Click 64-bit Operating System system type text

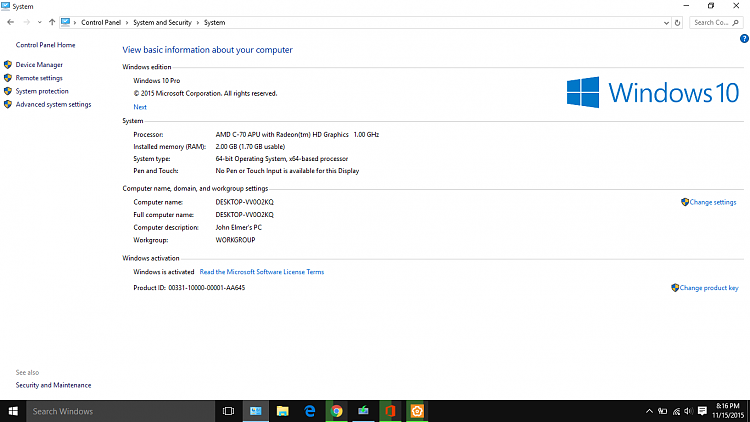coord(282,159)
